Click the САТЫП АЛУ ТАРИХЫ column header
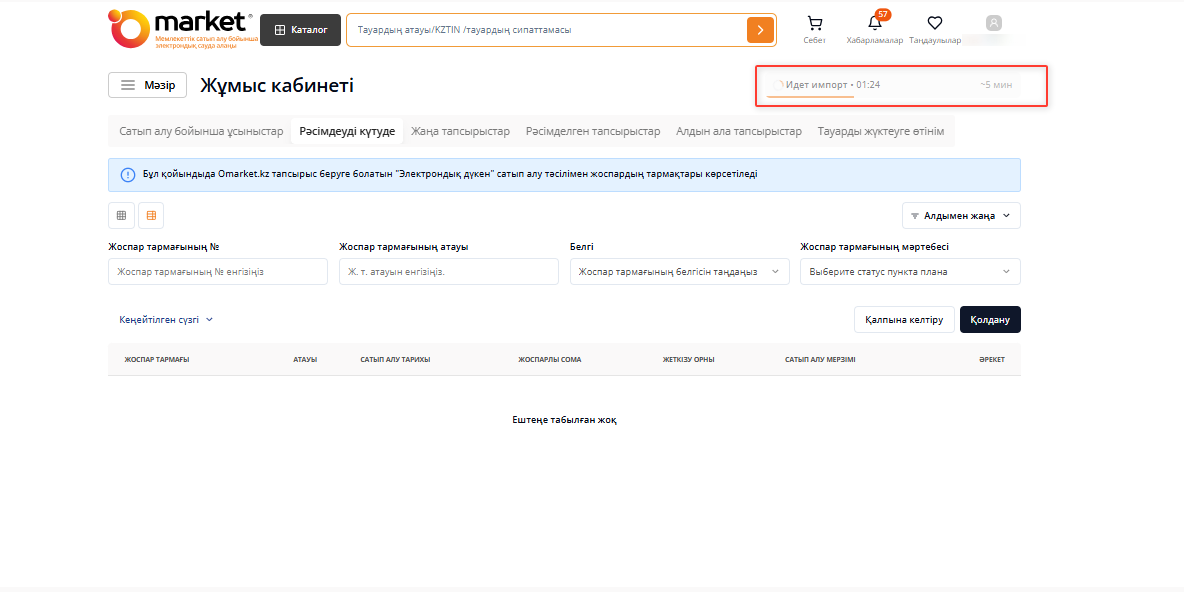 pos(396,359)
